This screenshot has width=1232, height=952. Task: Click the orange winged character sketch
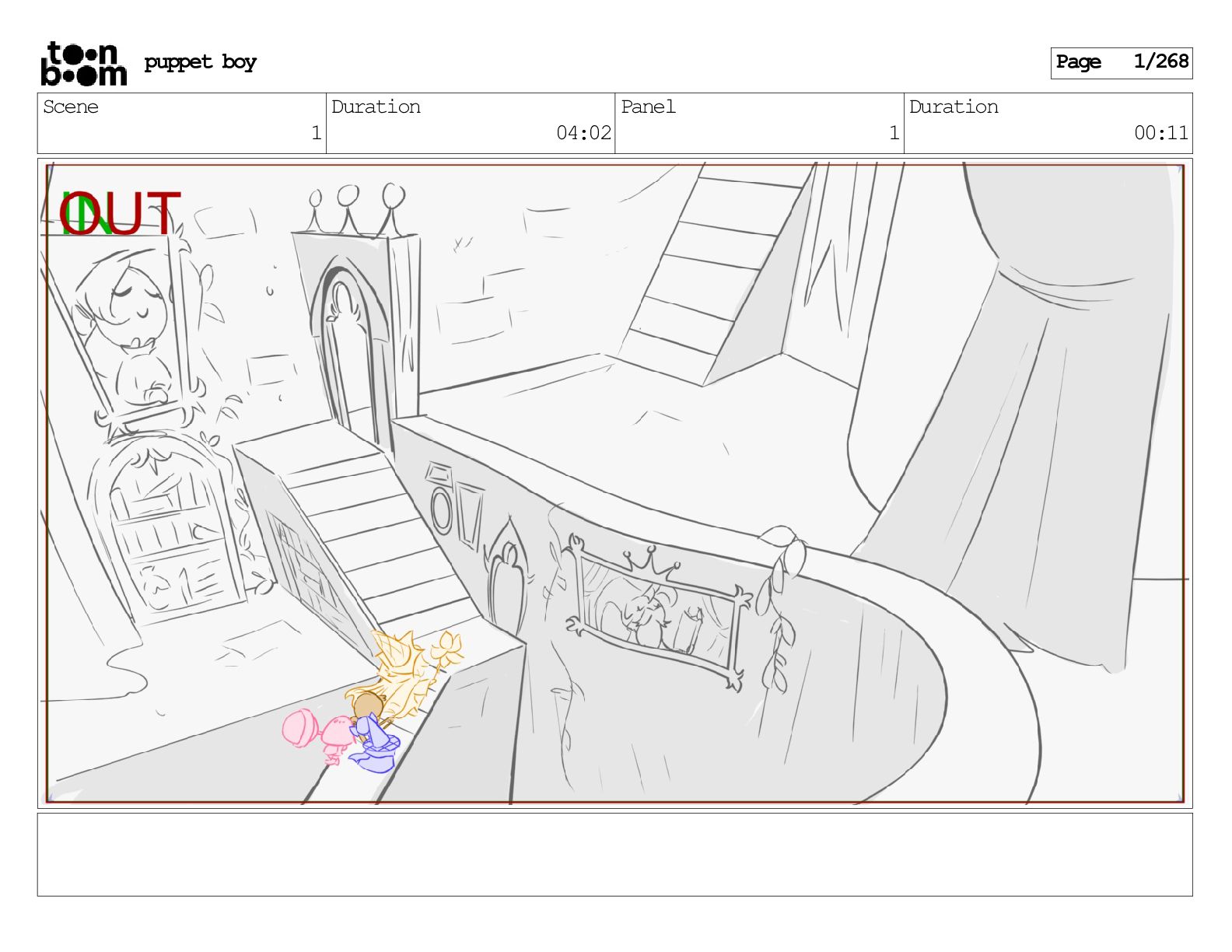tap(407, 675)
